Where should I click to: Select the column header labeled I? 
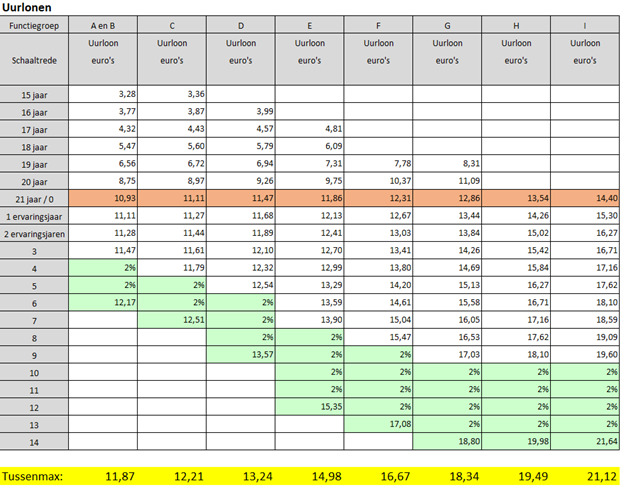[x=585, y=25]
